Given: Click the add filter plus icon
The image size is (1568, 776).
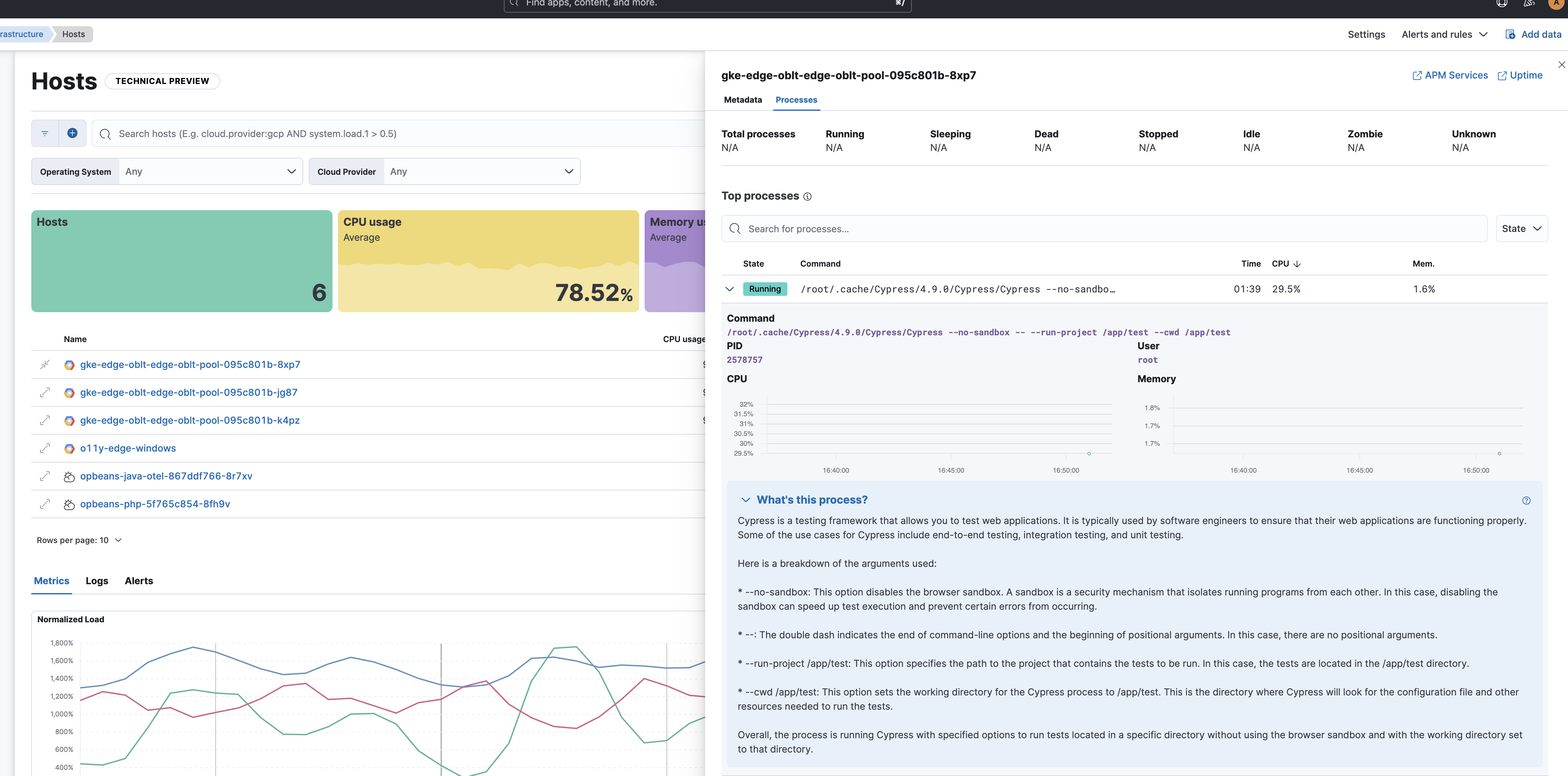Looking at the screenshot, I should pos(72,133).
